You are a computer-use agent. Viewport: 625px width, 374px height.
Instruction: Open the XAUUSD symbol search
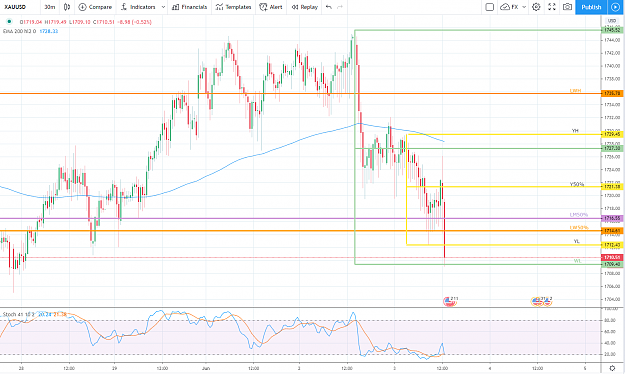pyautogui.click(x=15, y=7)
